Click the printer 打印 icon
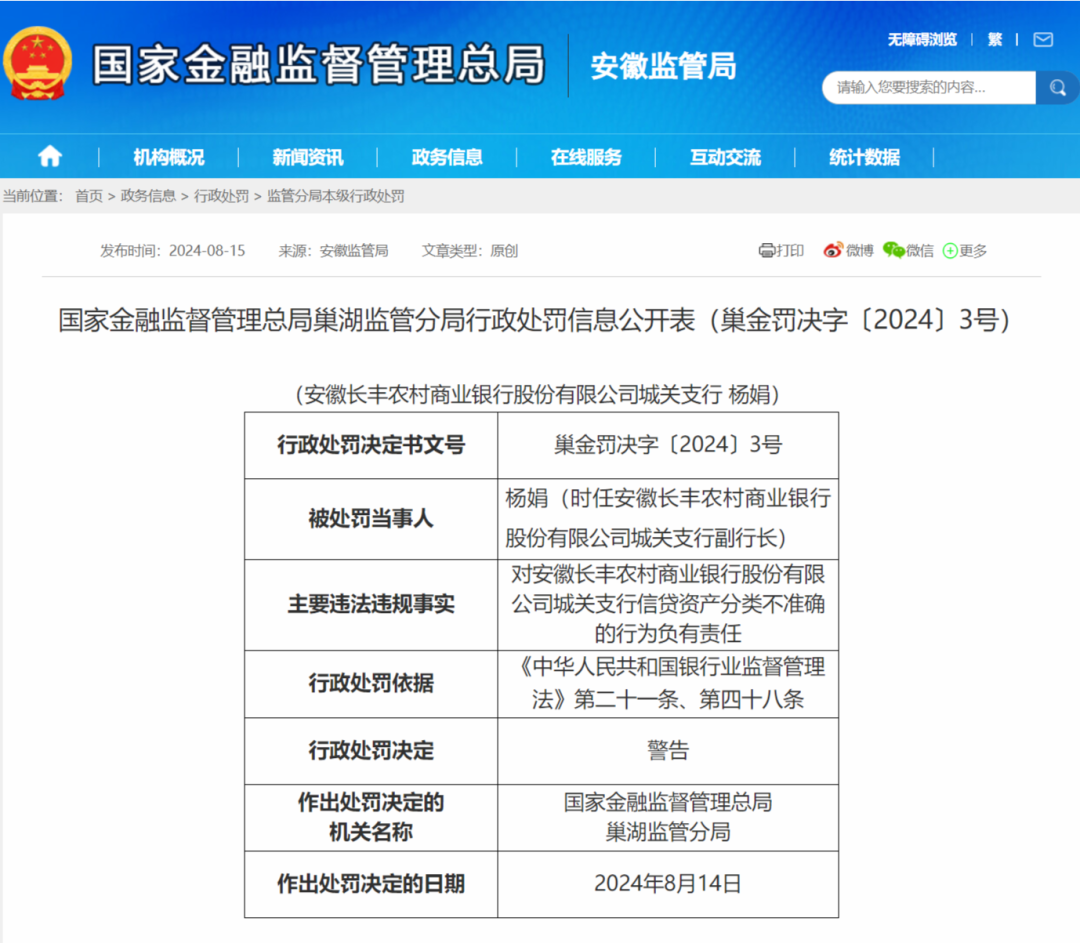This screenshot has width=1080, height=943. 767,250
